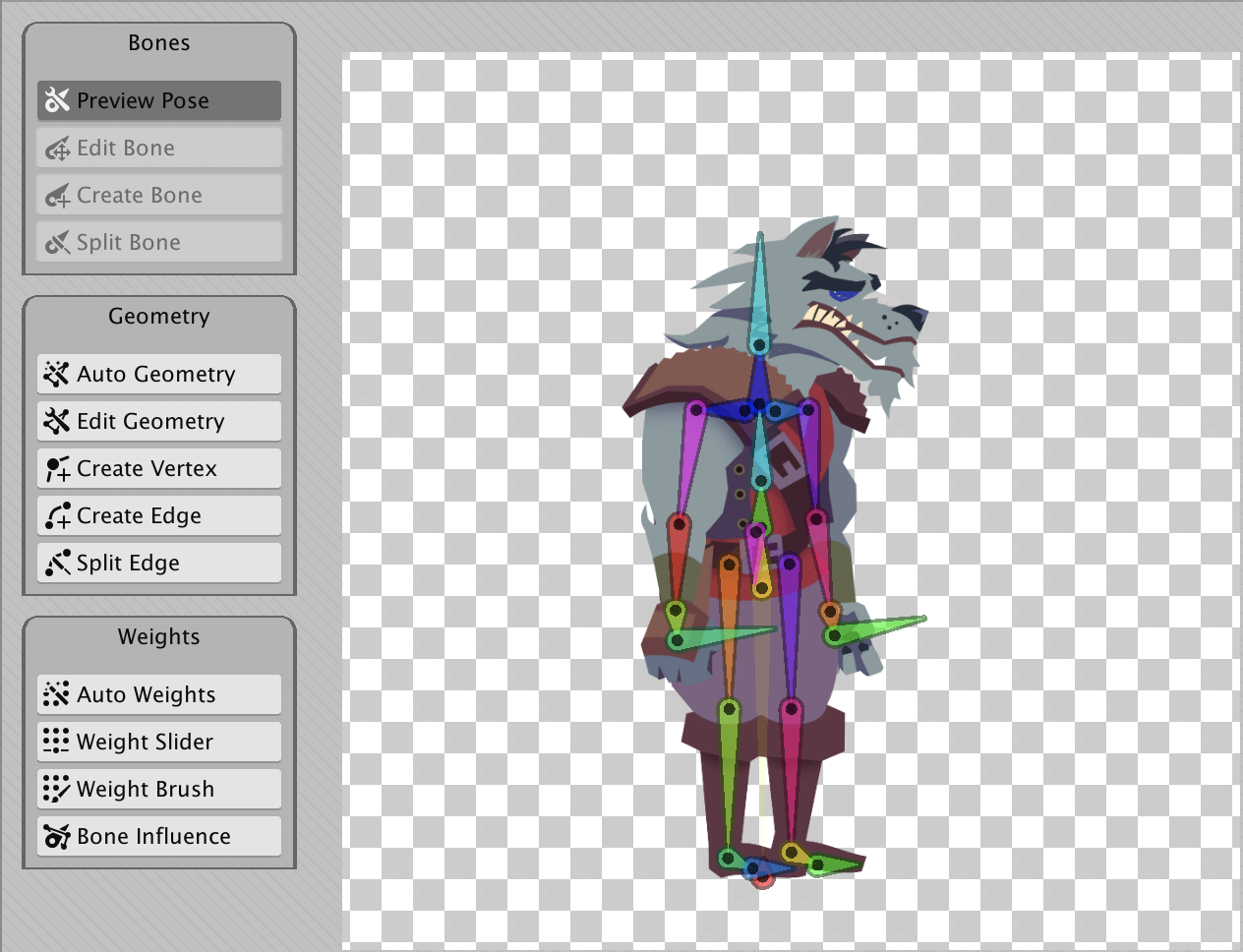The image size is (1243, 952).
Task: Choose the Split Bone button
Action: click(x=159, y=242)
